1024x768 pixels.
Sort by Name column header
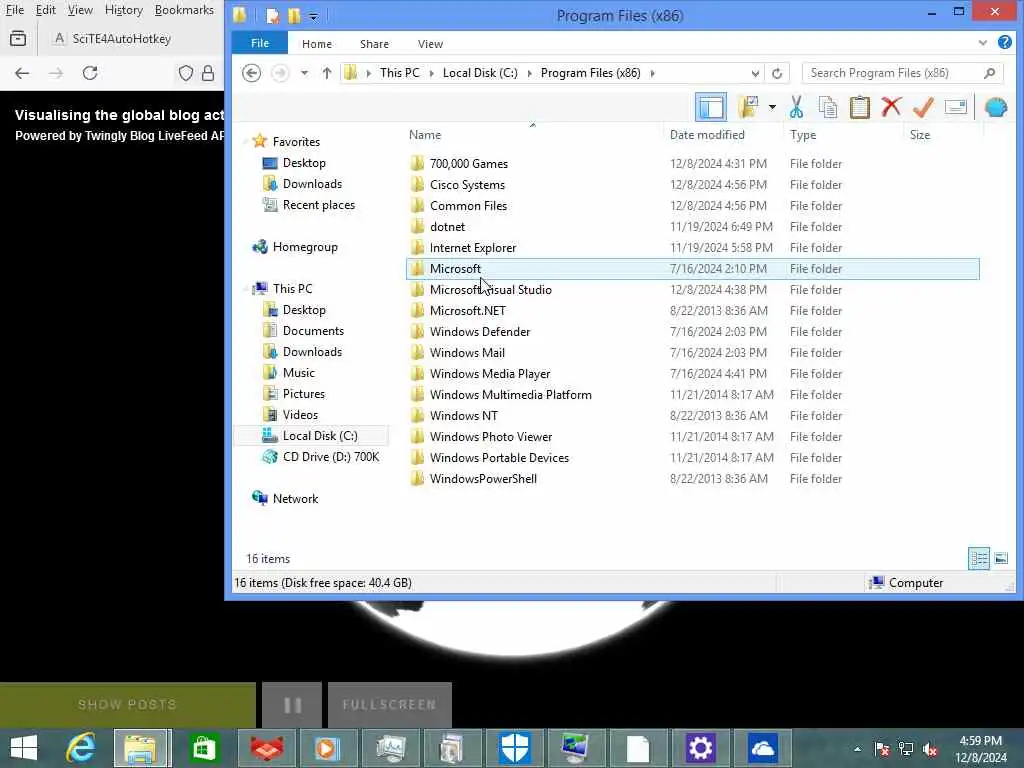(x=425, y=135)
